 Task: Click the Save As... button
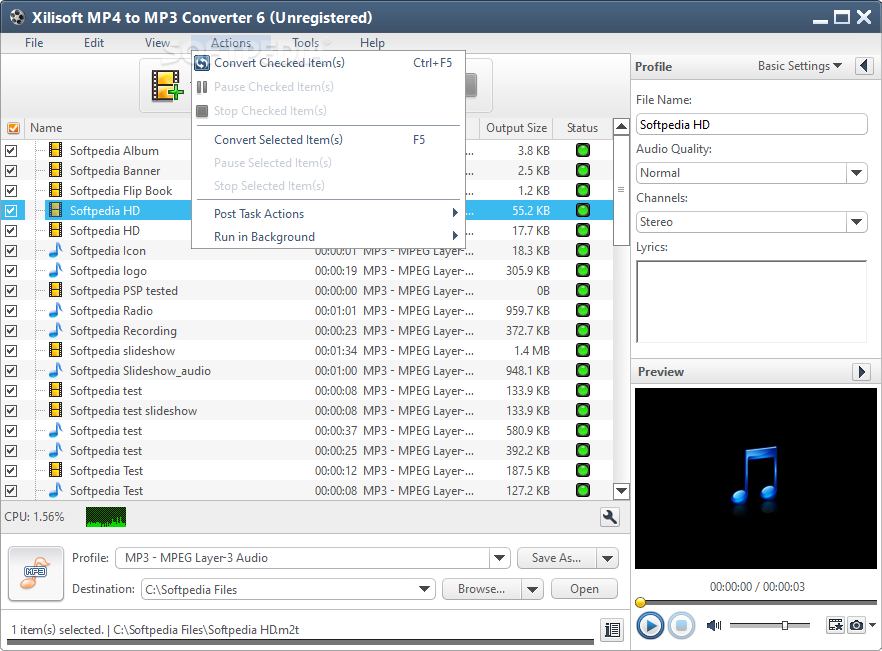coord(556,558)
